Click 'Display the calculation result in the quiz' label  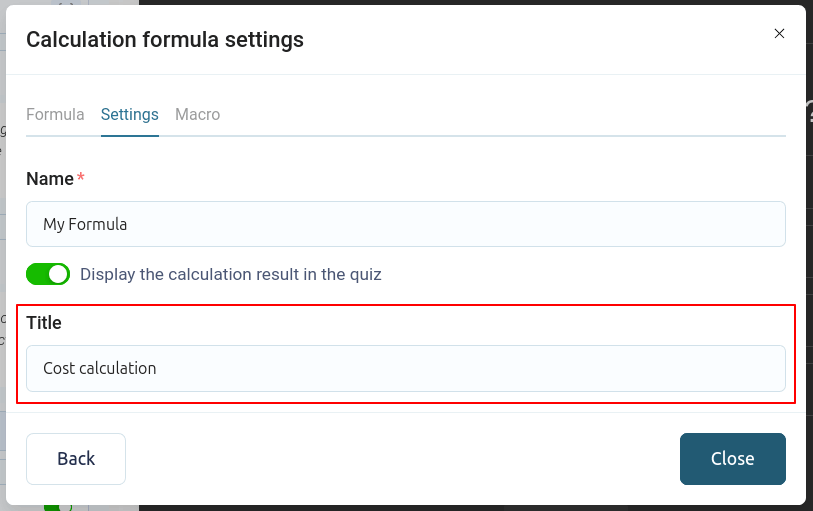(x=230, y=274)
